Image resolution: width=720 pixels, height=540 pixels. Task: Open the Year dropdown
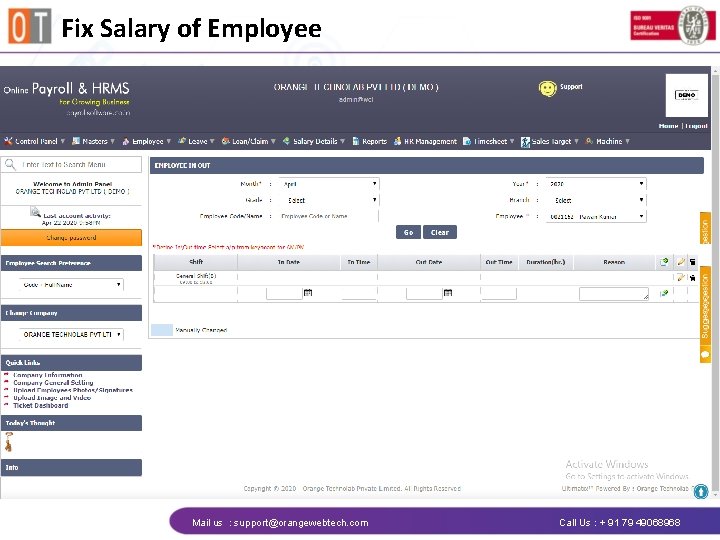click(x=596, y=184)
